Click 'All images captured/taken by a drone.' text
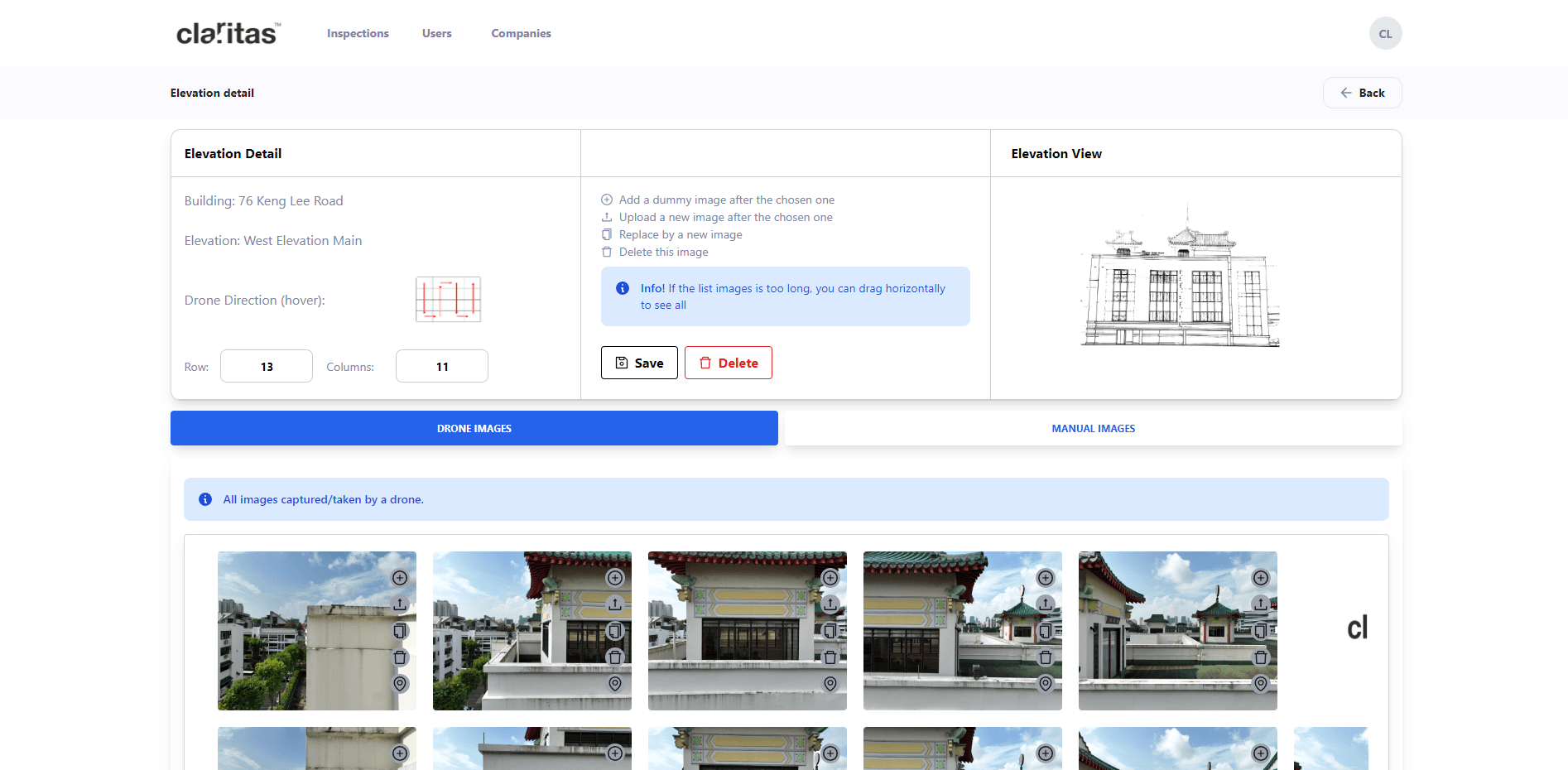Screen dimensions: 1568x770 click(x=323, y=499)
